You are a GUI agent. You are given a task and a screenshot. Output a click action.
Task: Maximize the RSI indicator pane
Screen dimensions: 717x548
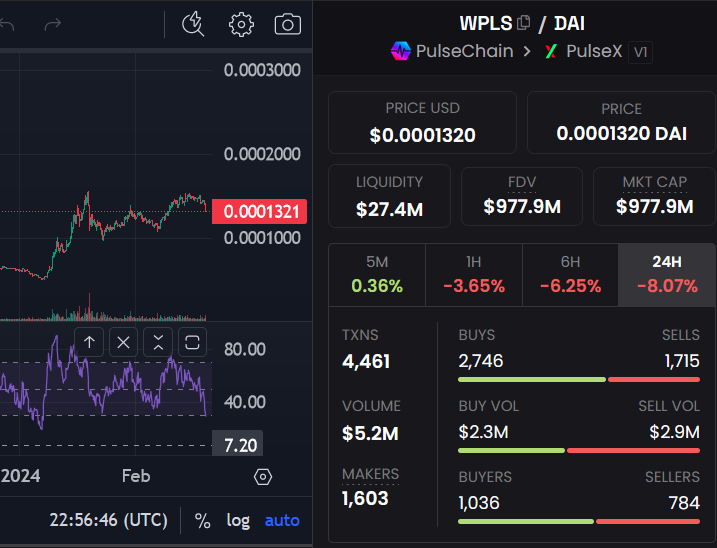pyautogui.click(x=192, y=342)
